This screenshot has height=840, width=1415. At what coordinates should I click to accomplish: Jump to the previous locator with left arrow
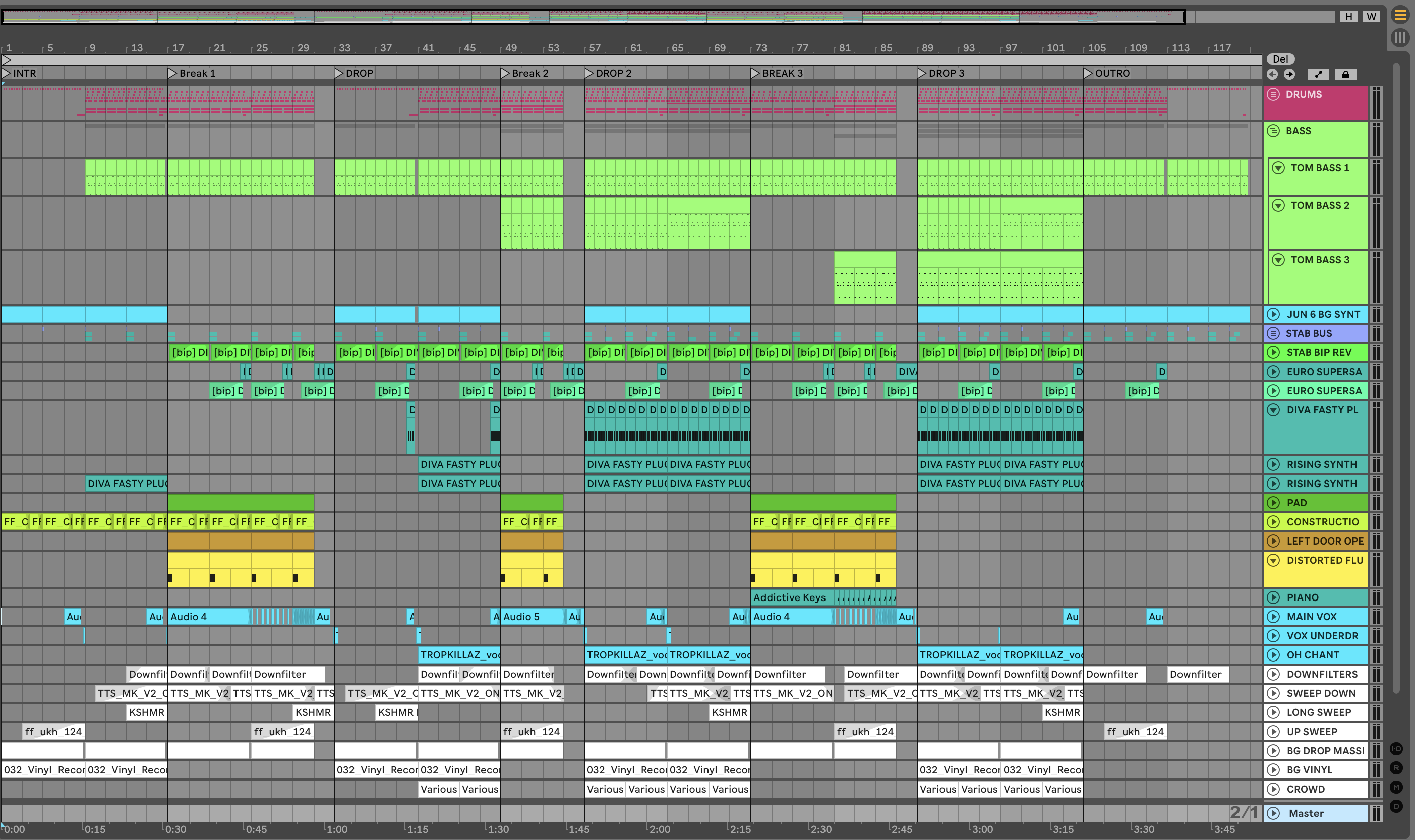coord(1272,74)
